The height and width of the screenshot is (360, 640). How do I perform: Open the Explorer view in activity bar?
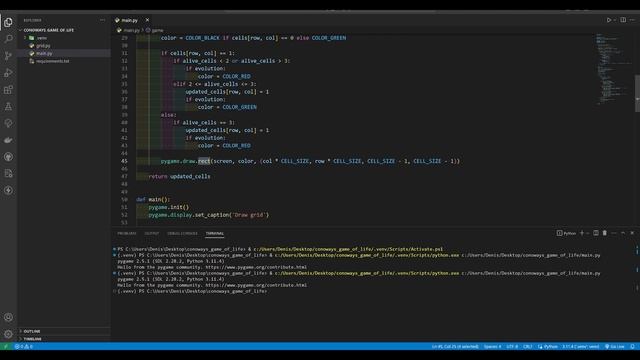point(8,22)
